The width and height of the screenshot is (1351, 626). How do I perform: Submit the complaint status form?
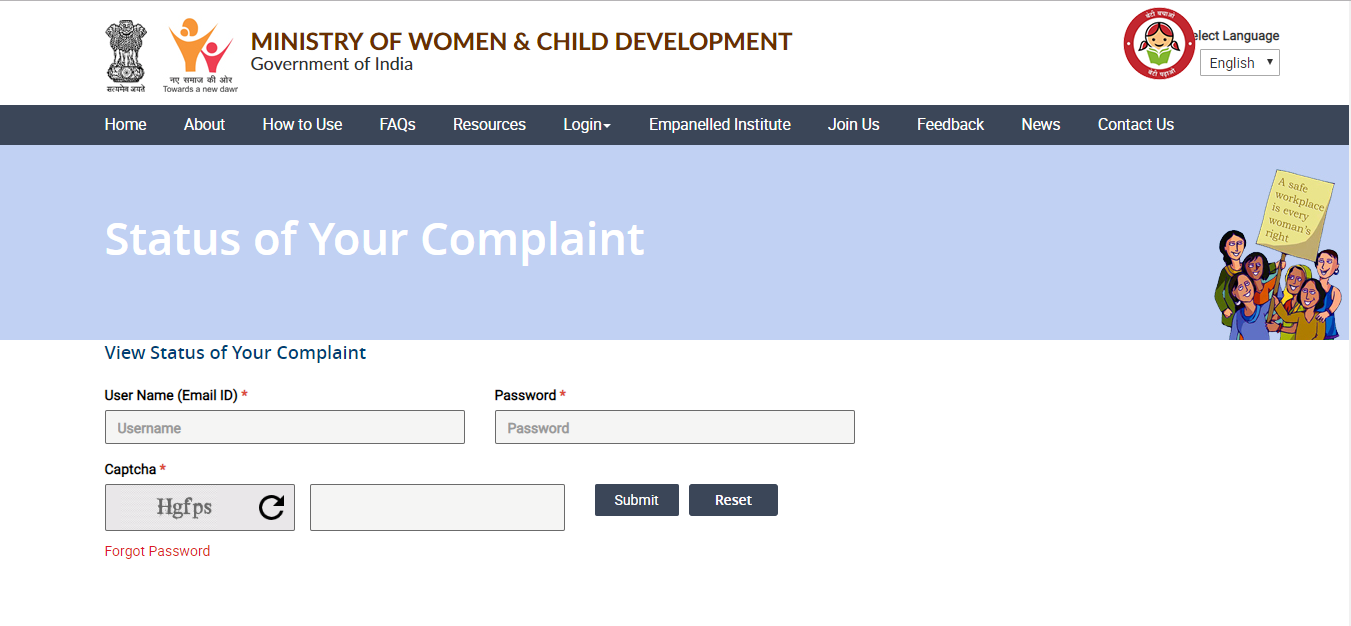click(x=636, y=499)
